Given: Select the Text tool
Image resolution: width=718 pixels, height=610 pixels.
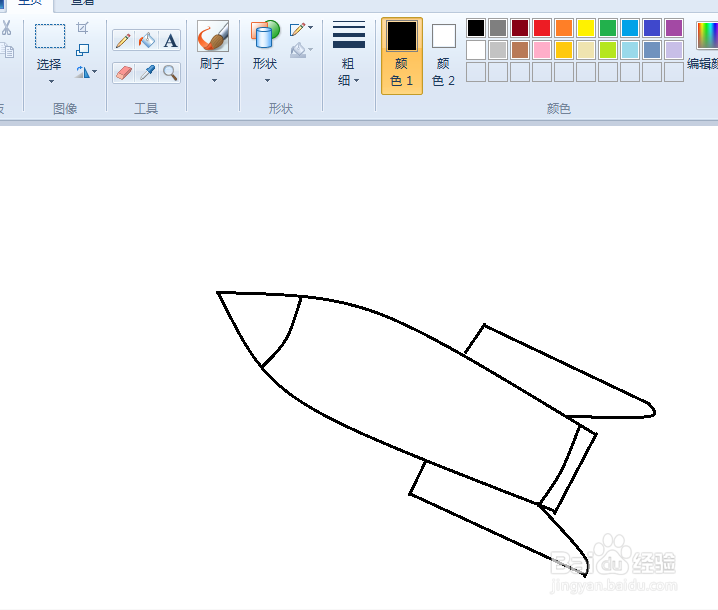Looking at the screenshot, I should coord(170,40).
